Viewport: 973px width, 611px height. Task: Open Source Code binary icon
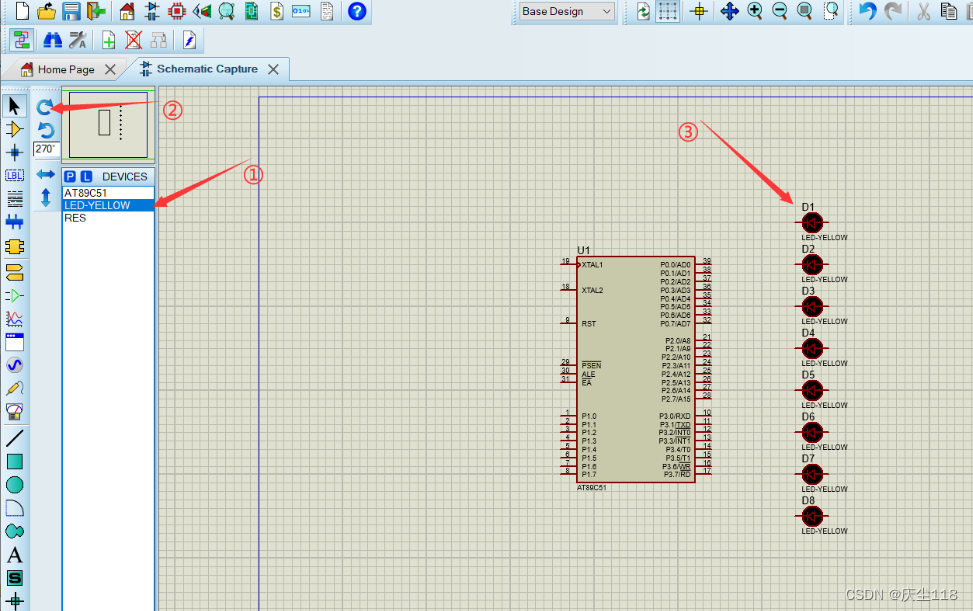[x=301, y=11]
